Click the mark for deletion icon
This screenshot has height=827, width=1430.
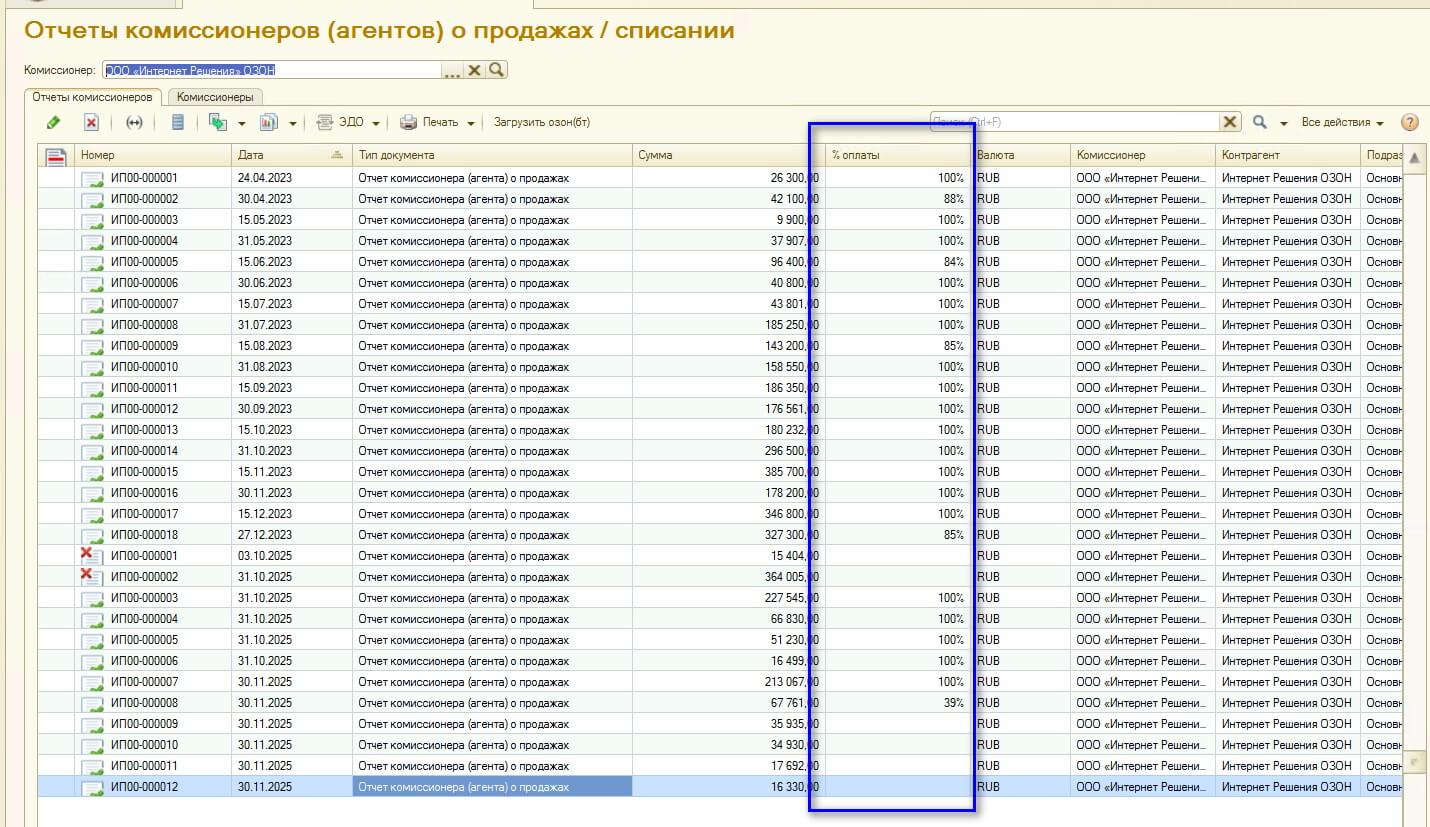pyautogui.click(x=91, y=122)
